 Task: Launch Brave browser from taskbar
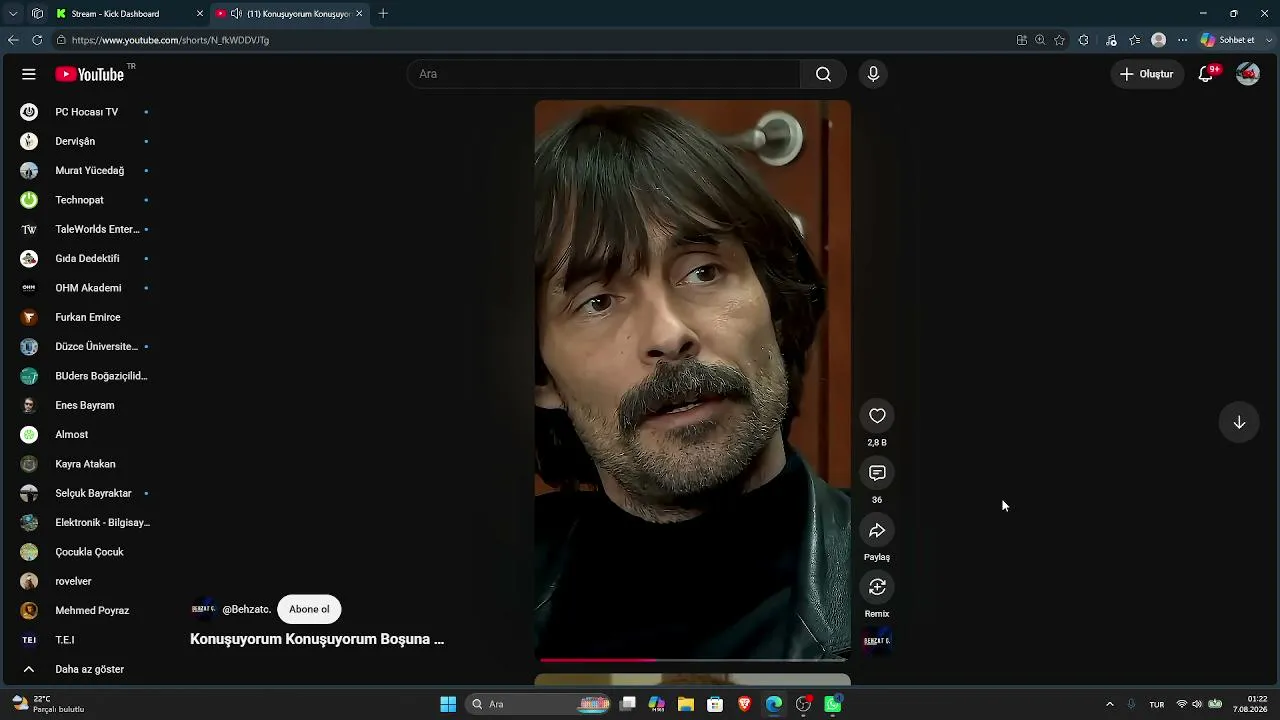[x=744, y=704]
